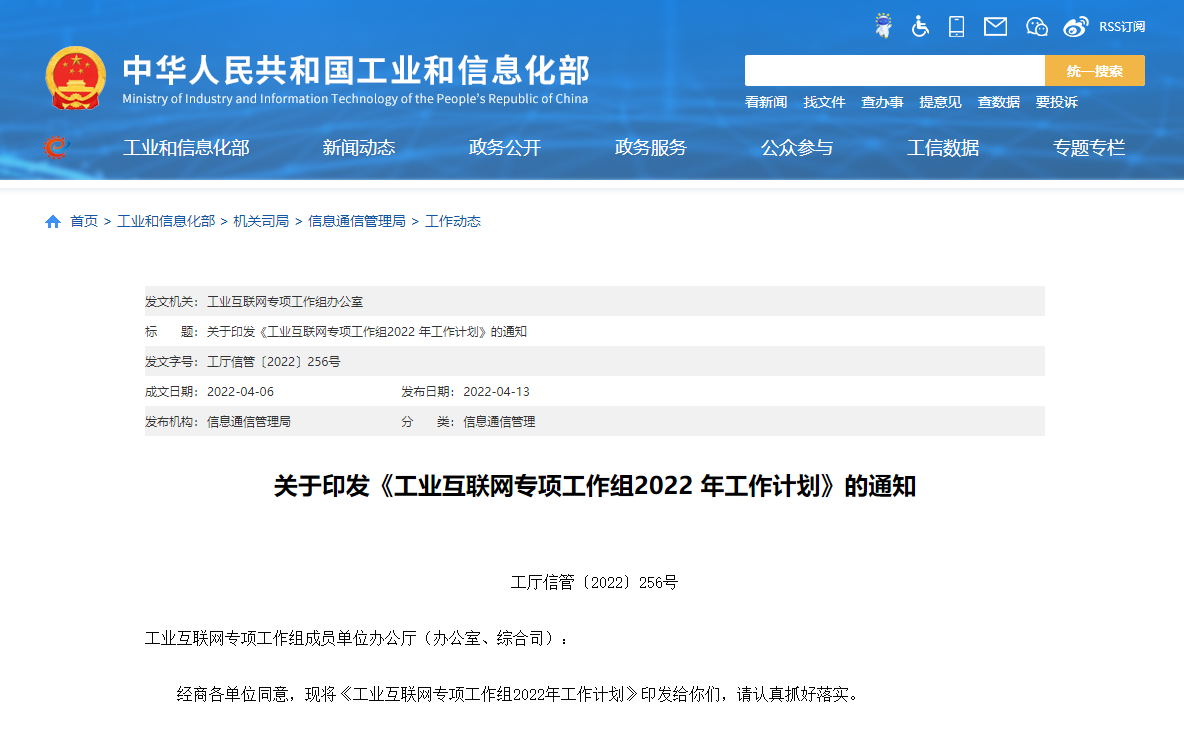Click the Weibo icon in header

pos(1075,27)
